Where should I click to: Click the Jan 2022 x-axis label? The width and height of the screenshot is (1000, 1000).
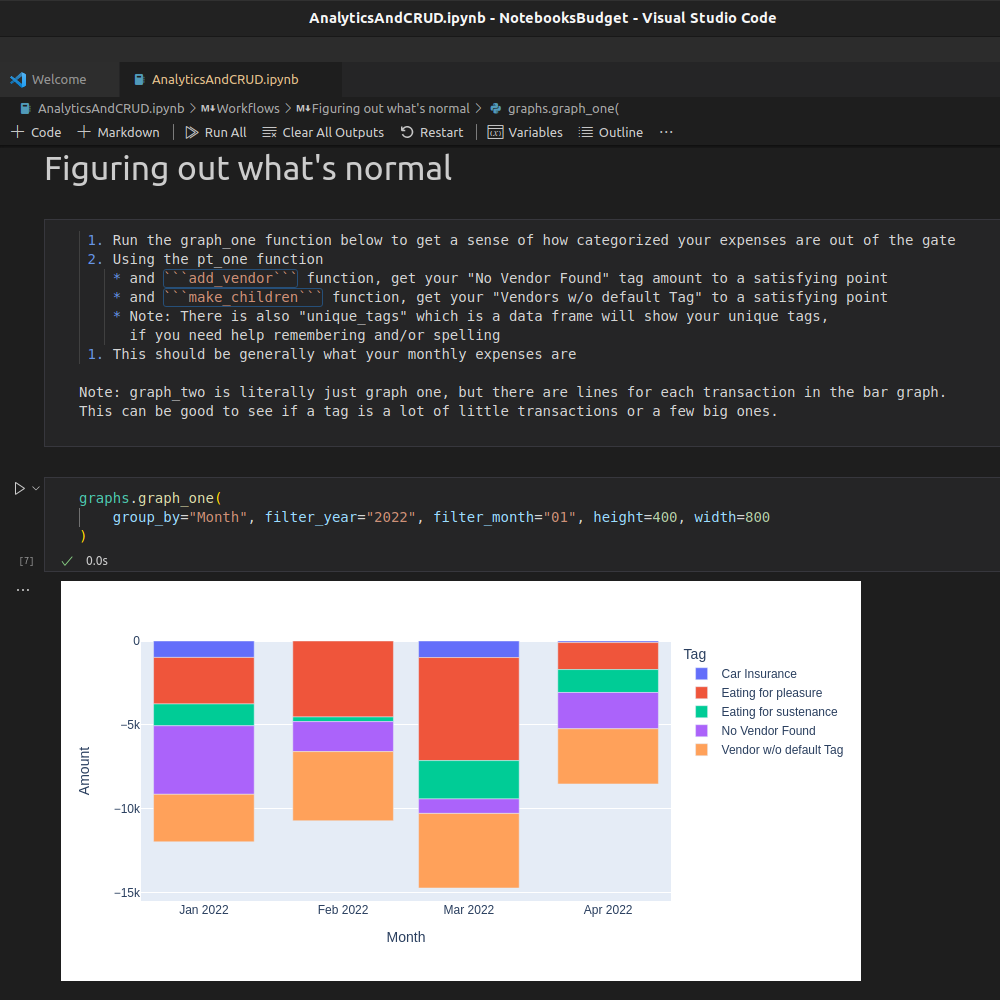pos(204,910)
